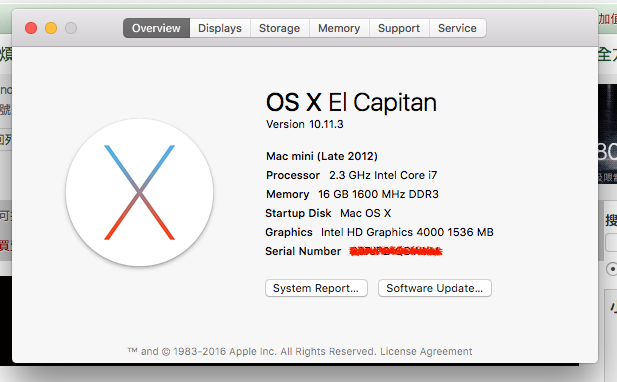Click the '16 GB 1600 MHz DDR3' value
The width and height of the screenshot is (617, 382).
[x=378, y=194]
